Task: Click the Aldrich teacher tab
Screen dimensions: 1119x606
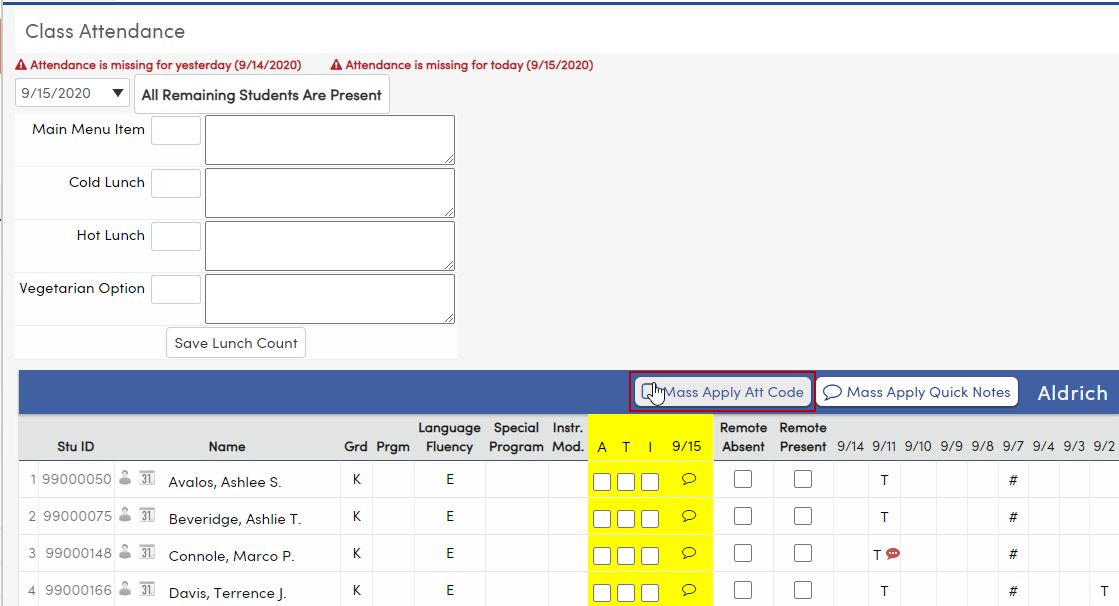Action: 1072,392
